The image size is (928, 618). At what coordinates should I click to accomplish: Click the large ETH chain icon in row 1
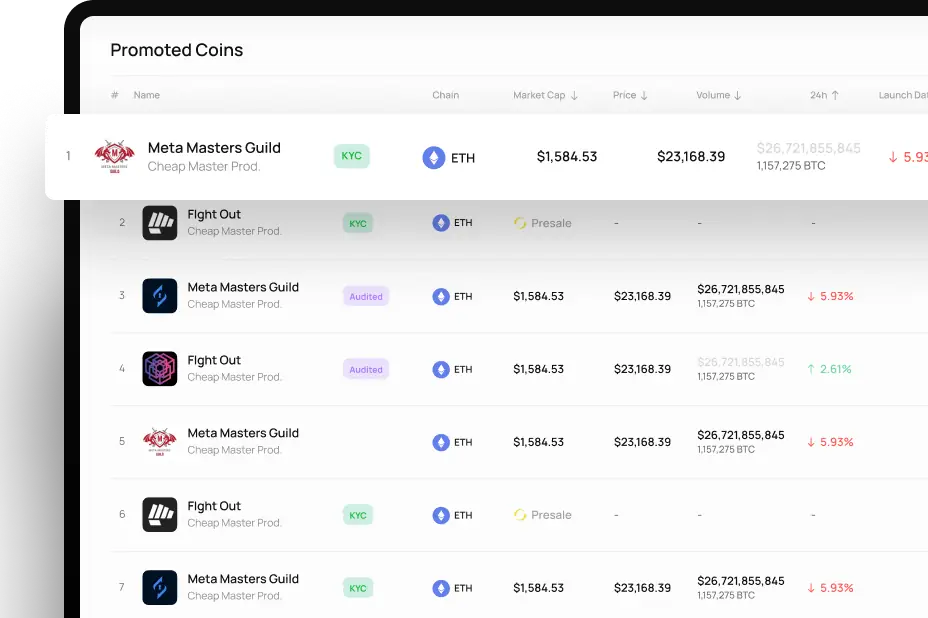click(x=434, y=157)
